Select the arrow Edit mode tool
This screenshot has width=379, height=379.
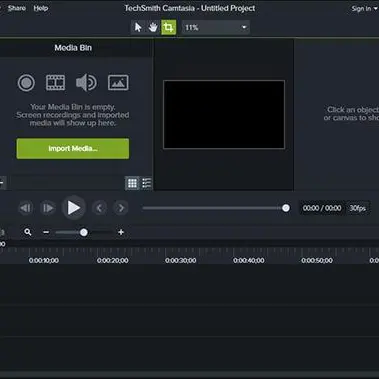click(x=138, y=27)
